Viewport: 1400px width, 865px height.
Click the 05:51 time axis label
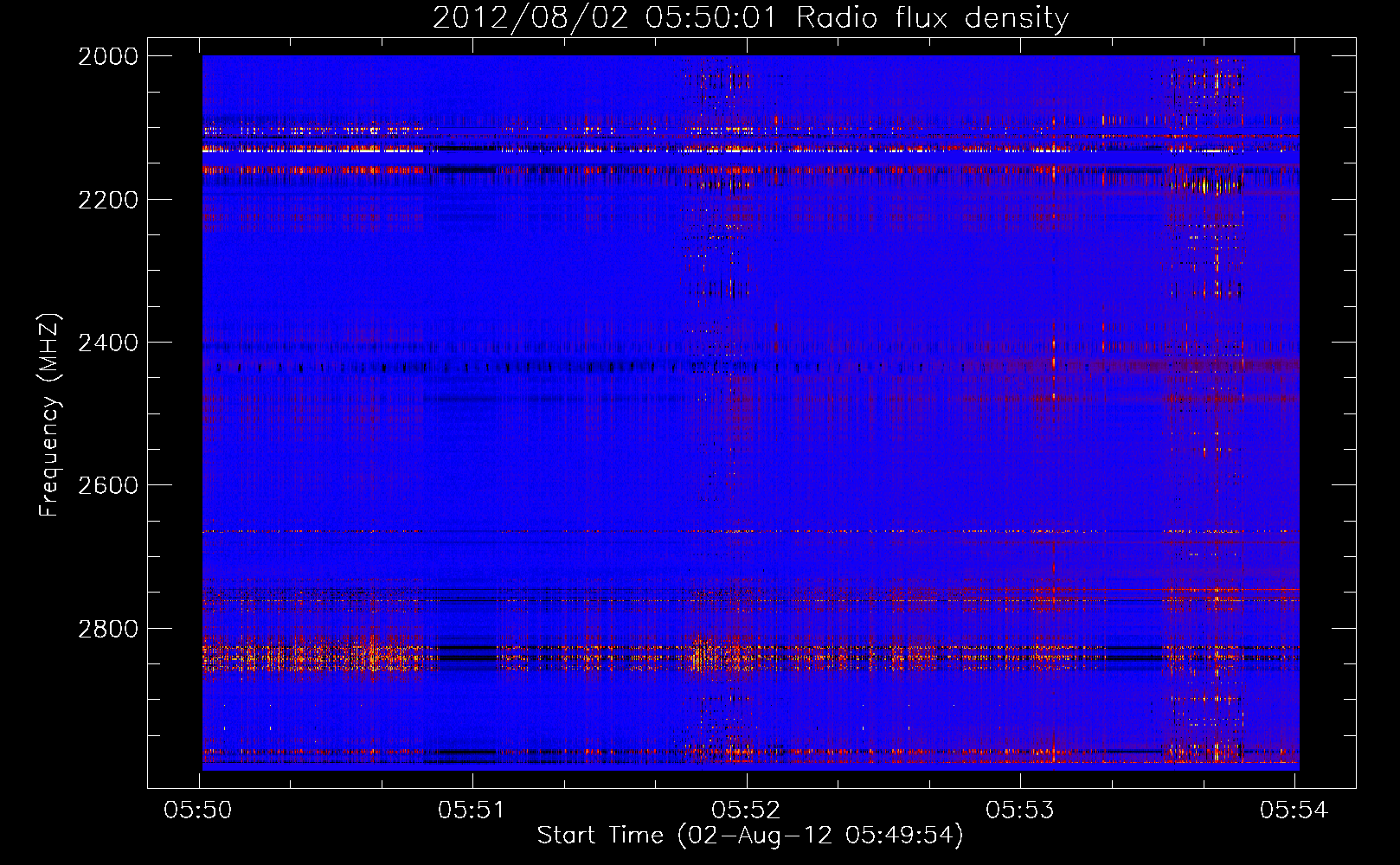click(x=472, y=811)
